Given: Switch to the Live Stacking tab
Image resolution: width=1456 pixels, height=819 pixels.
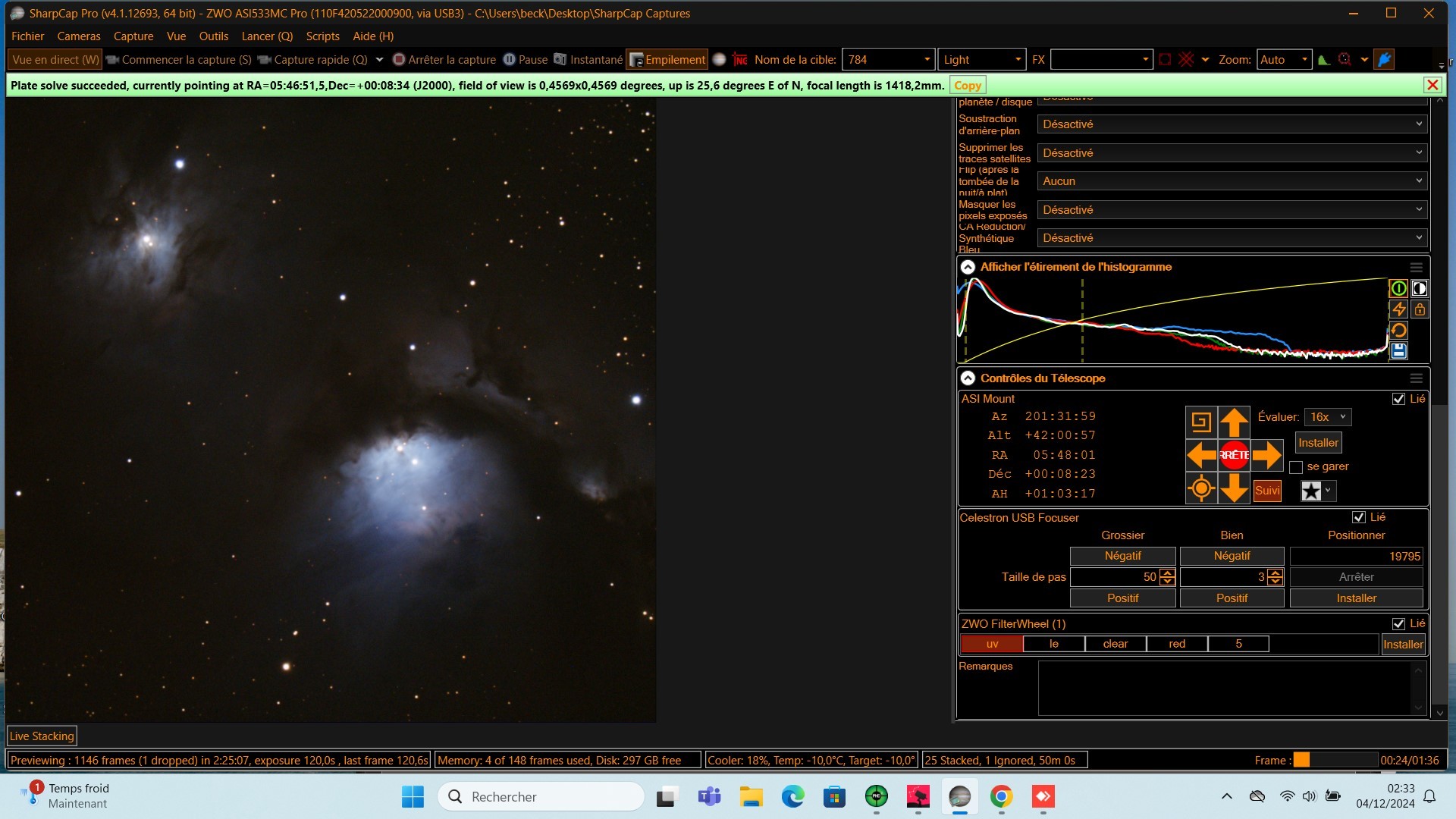Looking at the screenshot, I should (x=42, y=736).
